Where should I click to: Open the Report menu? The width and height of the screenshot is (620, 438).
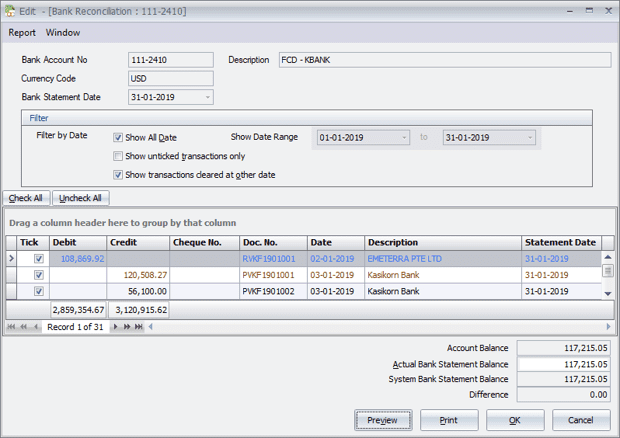click(x=22, y=33)
